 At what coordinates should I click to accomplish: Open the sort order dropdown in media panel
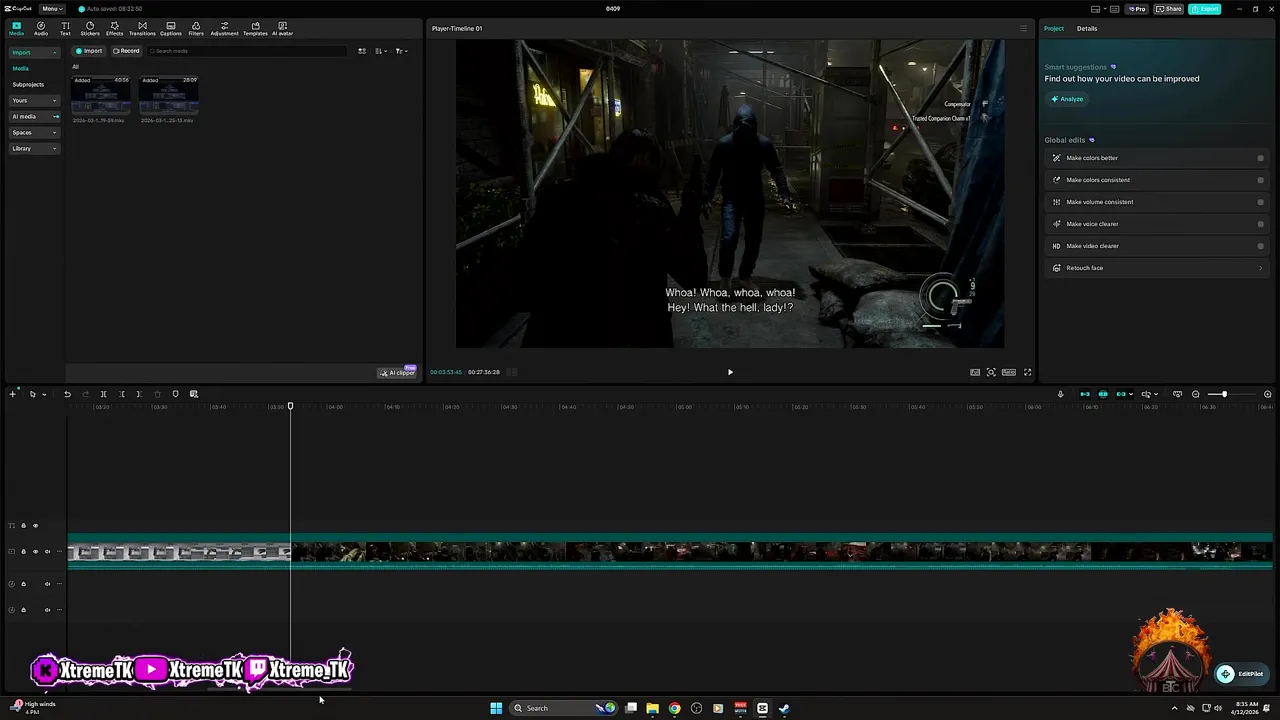[381, 51]
